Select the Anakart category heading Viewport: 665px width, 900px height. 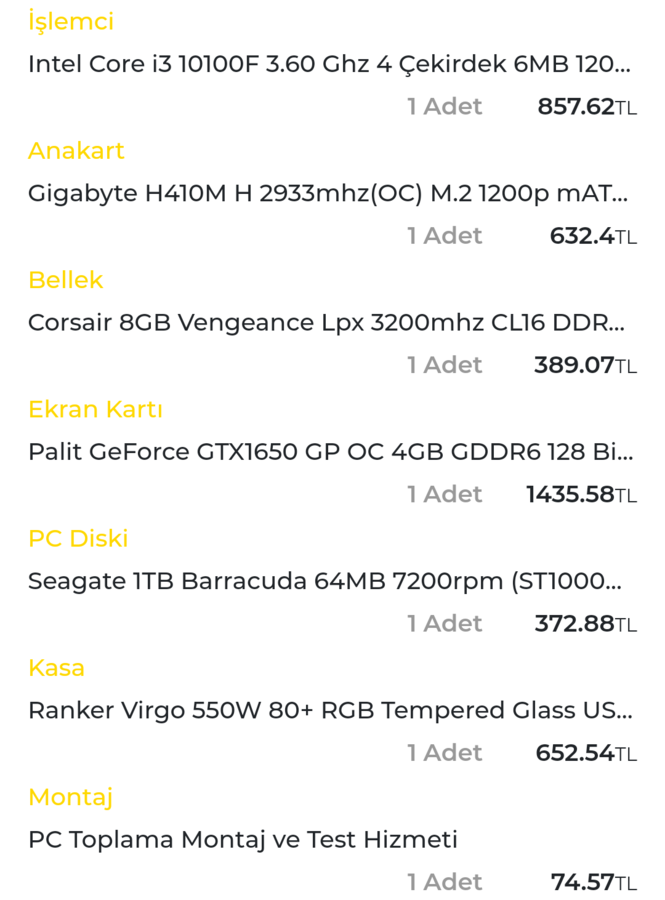point(76,151)
